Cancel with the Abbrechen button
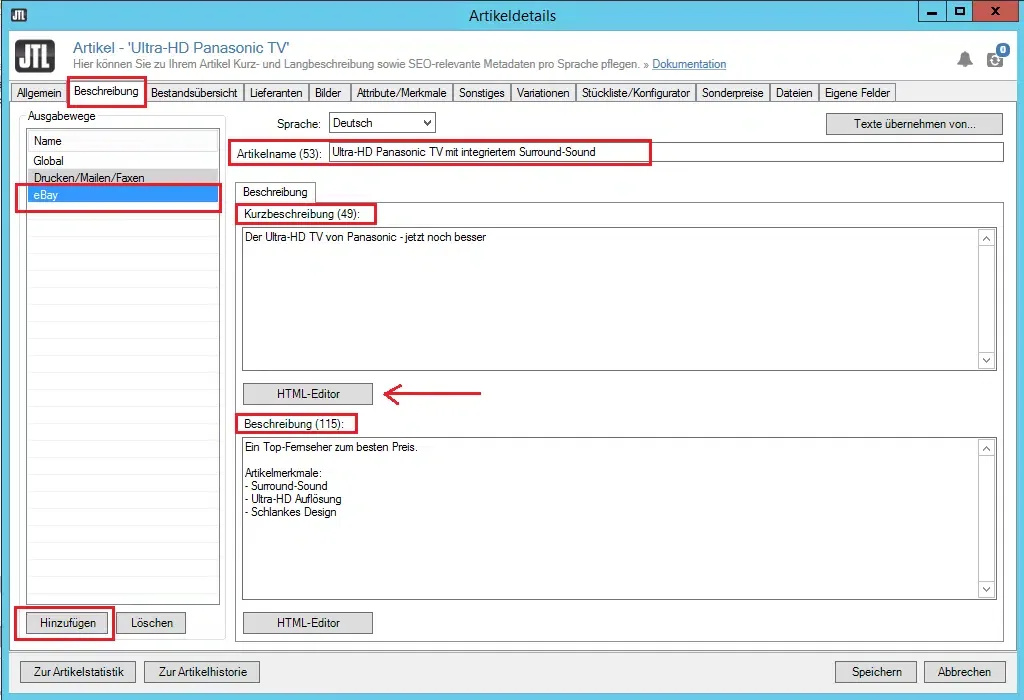 click(x=965, y=672)
